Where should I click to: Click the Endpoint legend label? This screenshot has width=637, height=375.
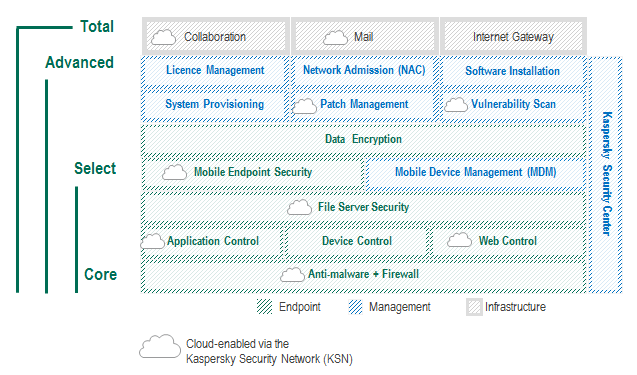pos(299,307)
